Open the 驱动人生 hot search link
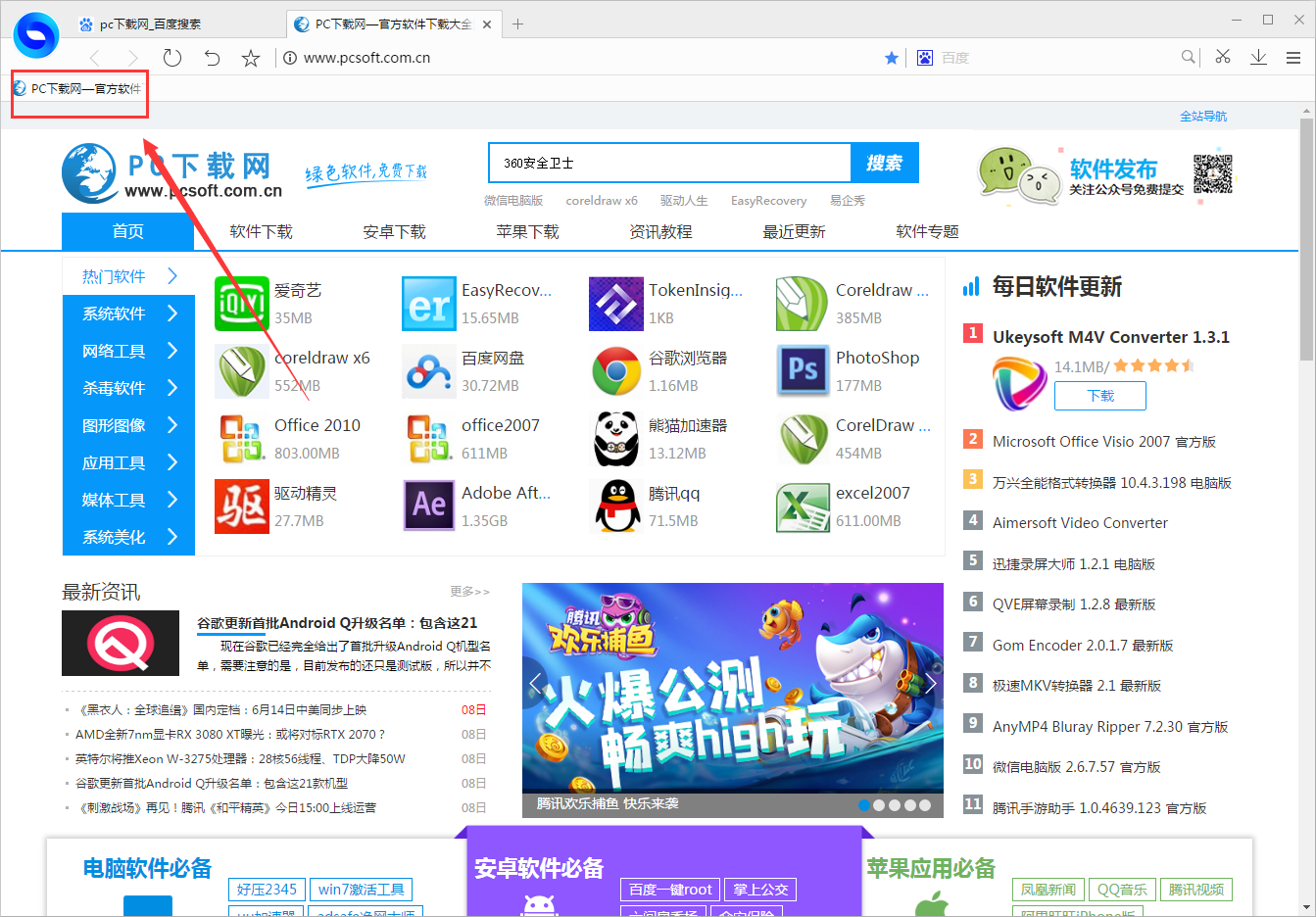 684,200
